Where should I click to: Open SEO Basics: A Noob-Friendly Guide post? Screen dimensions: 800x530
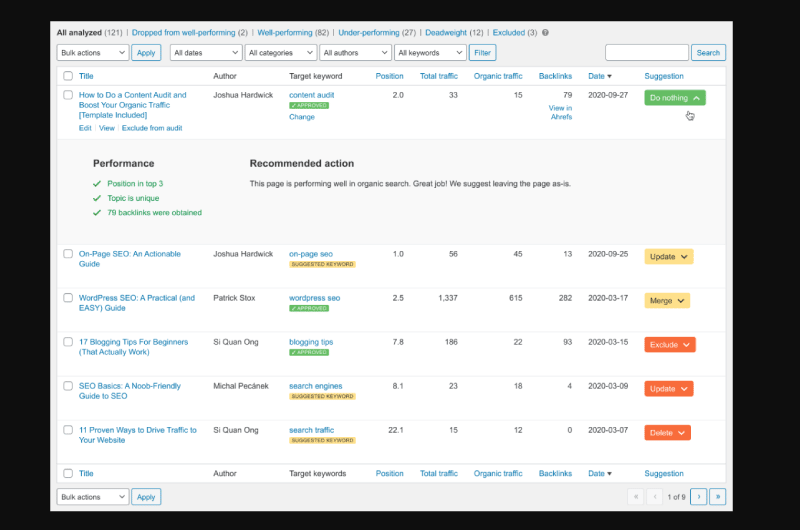click(x=130, y=391)
